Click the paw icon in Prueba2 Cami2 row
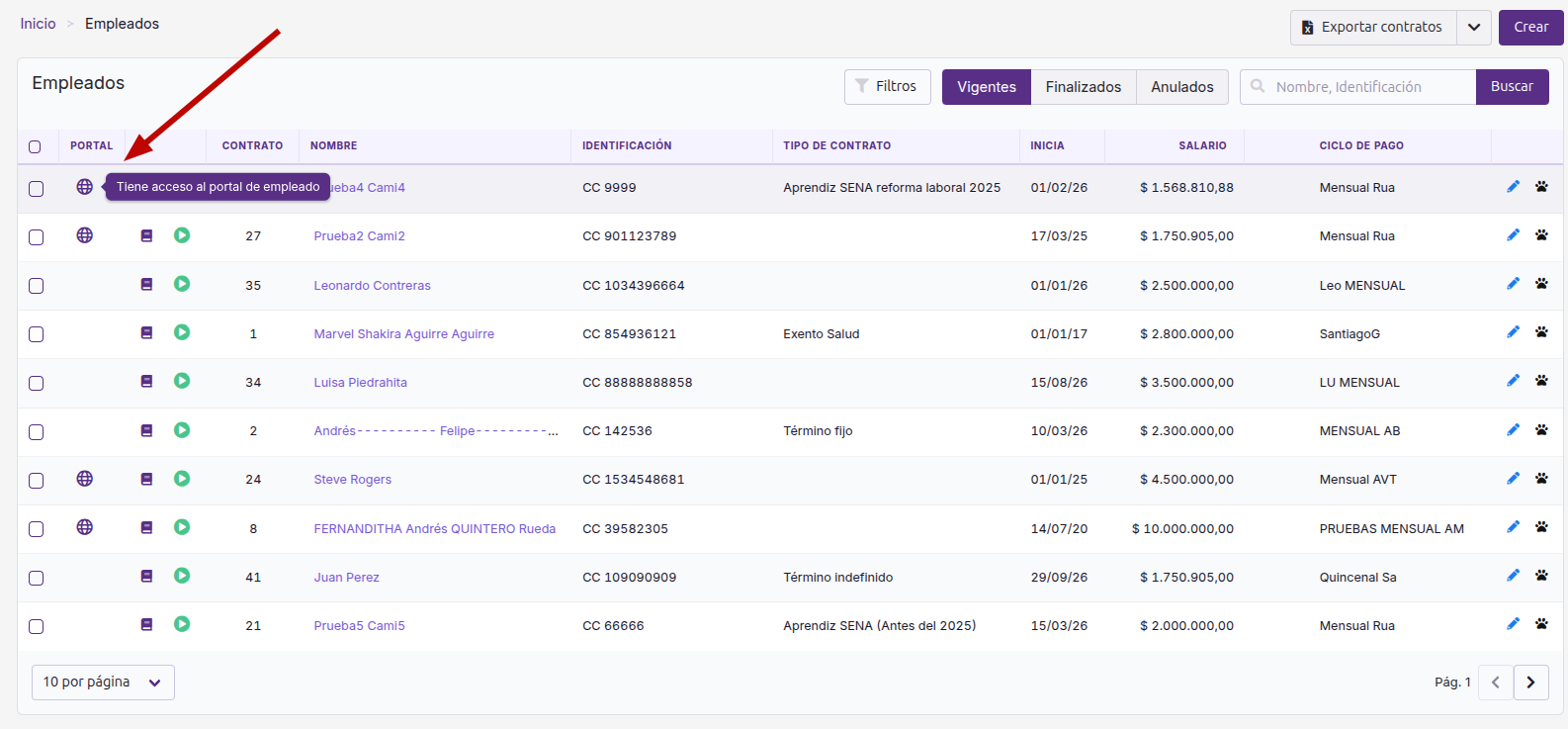Screen dimensions: 1568x729 pos(1541,235)
